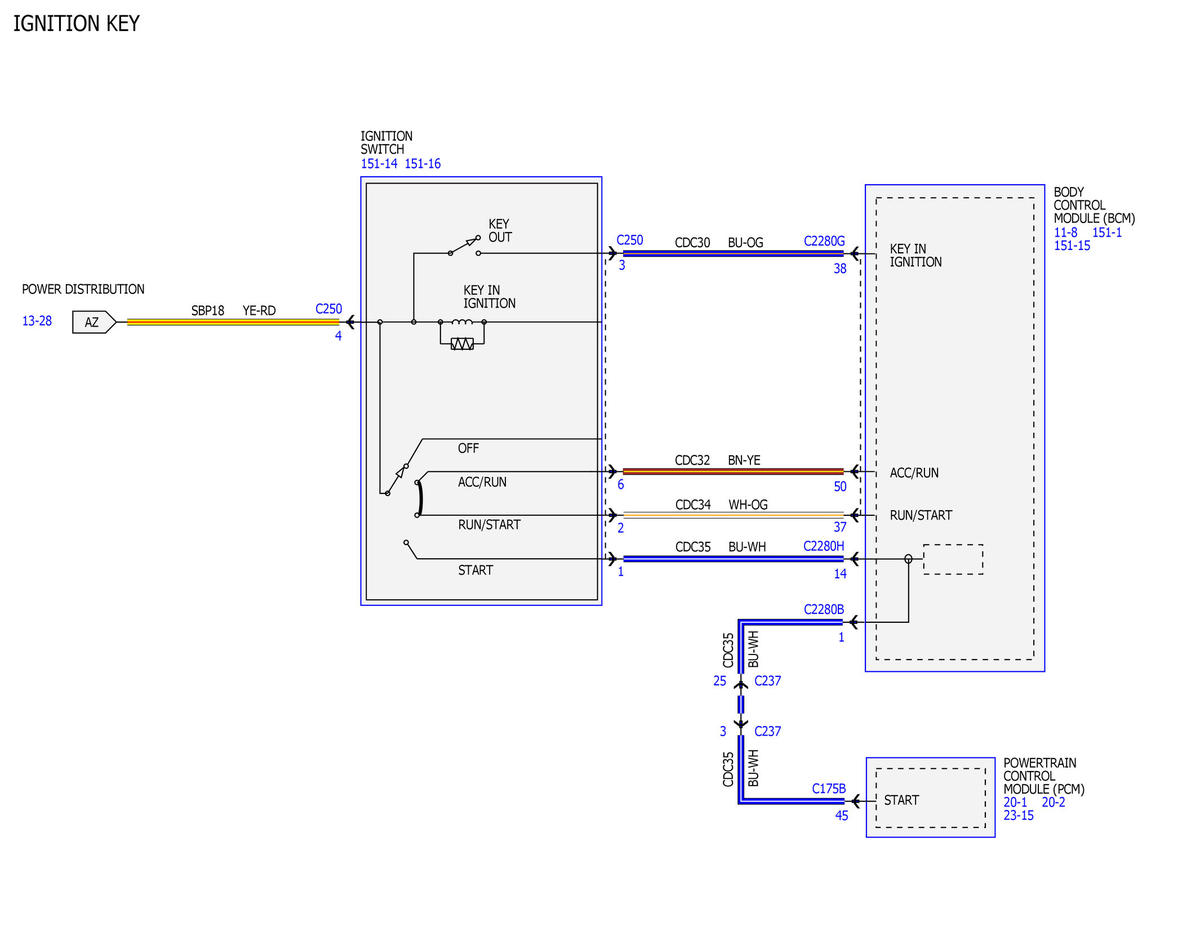Click the POWER DISTRIBUTION label
Image resolution: width=1200 pixels, height=927 pixels.
coord(83,289)
